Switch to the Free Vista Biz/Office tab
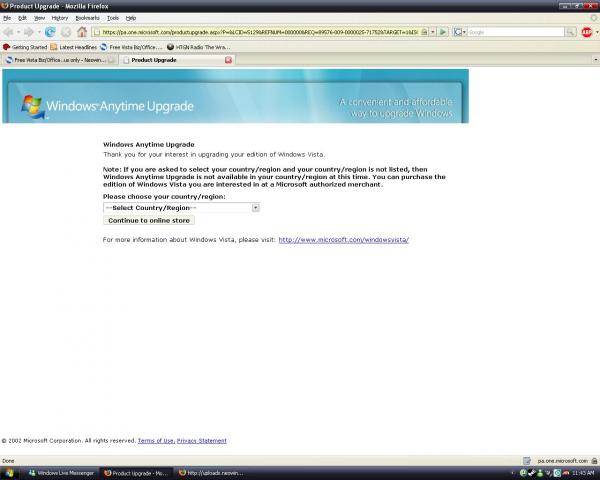600x480 pixels. point(60,60)
